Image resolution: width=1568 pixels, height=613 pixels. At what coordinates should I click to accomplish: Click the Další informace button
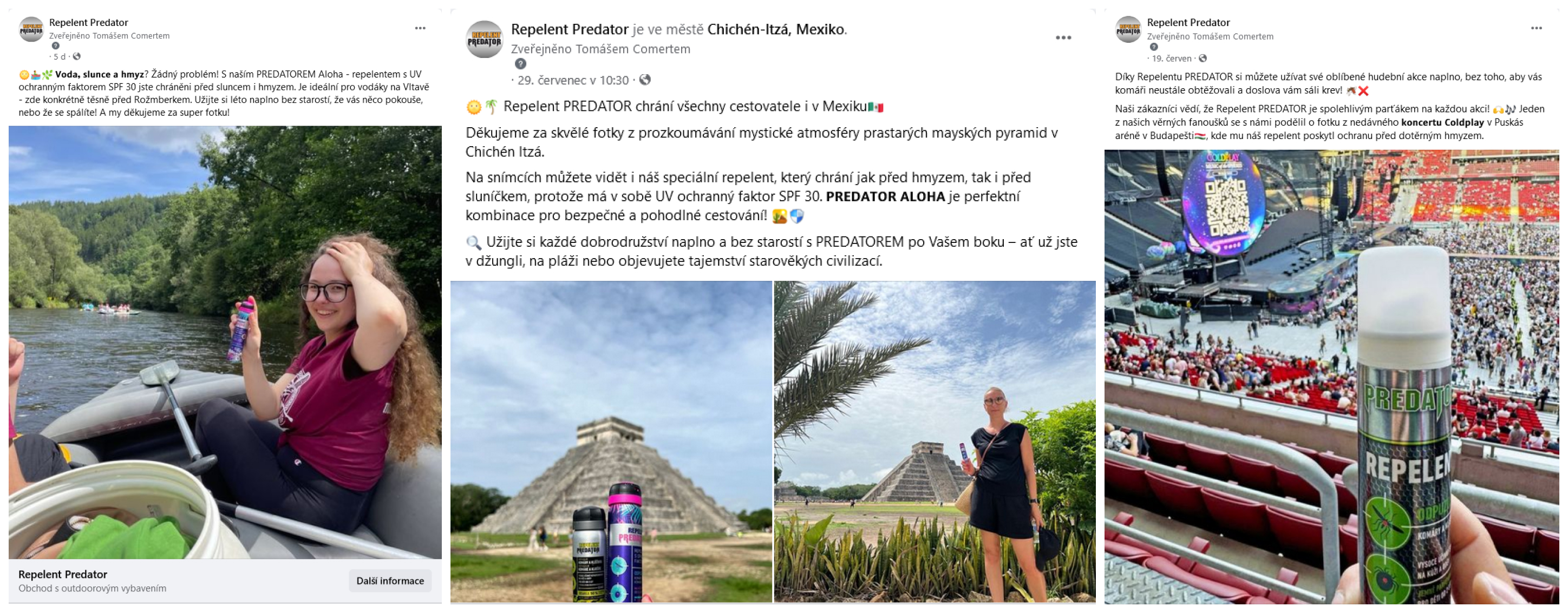click(390, 581)
